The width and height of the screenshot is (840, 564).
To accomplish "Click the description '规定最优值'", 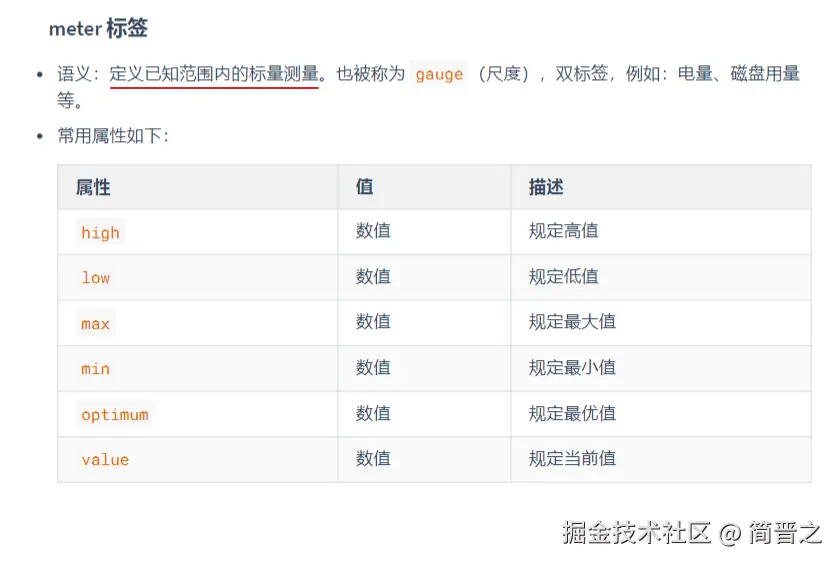I will [x=572, y=413].
